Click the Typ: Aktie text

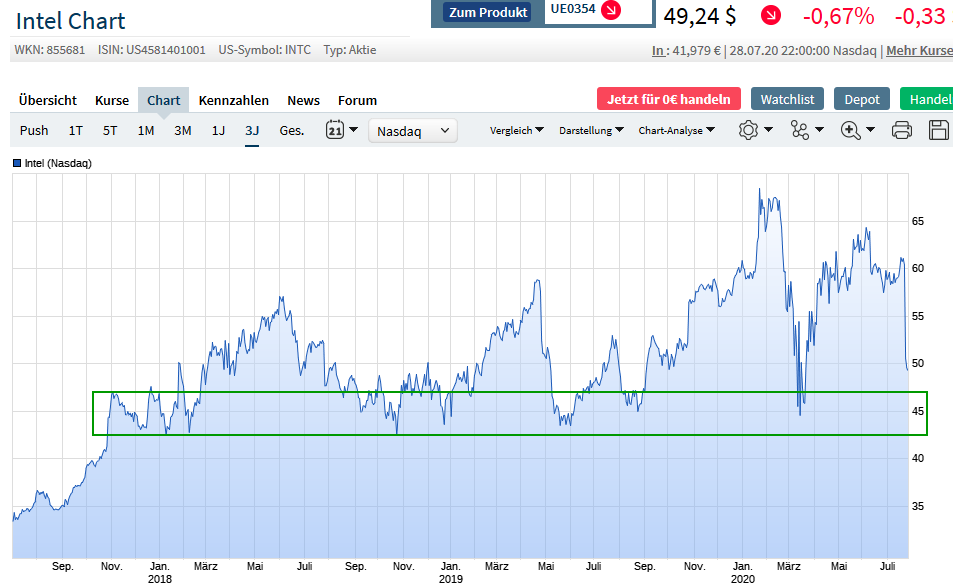(349, 50)
